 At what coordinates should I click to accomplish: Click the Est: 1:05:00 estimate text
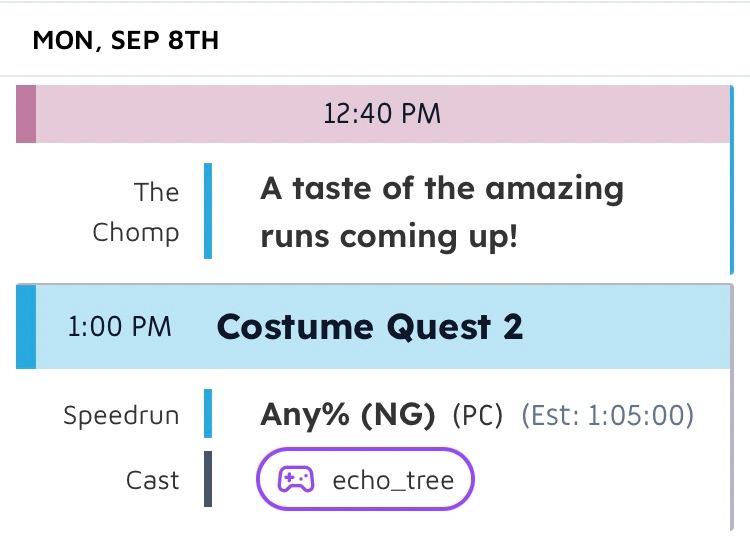click(x=607, y=415)
